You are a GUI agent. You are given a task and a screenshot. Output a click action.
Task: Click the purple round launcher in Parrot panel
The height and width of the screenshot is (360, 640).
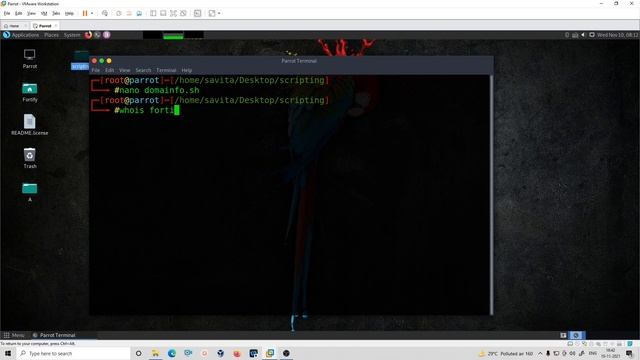107,35
